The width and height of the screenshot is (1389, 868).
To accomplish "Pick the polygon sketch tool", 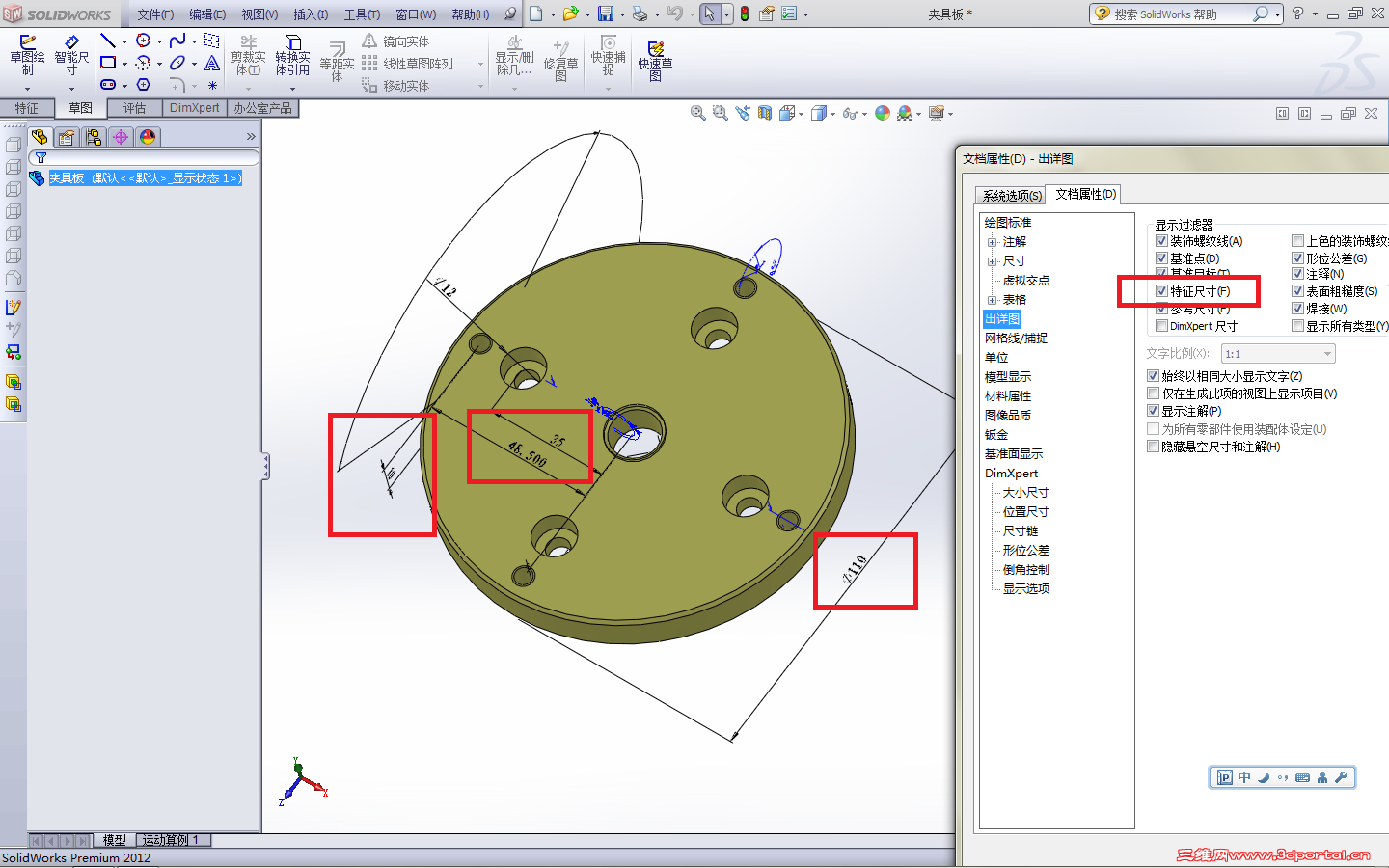I will click(144, 85).
